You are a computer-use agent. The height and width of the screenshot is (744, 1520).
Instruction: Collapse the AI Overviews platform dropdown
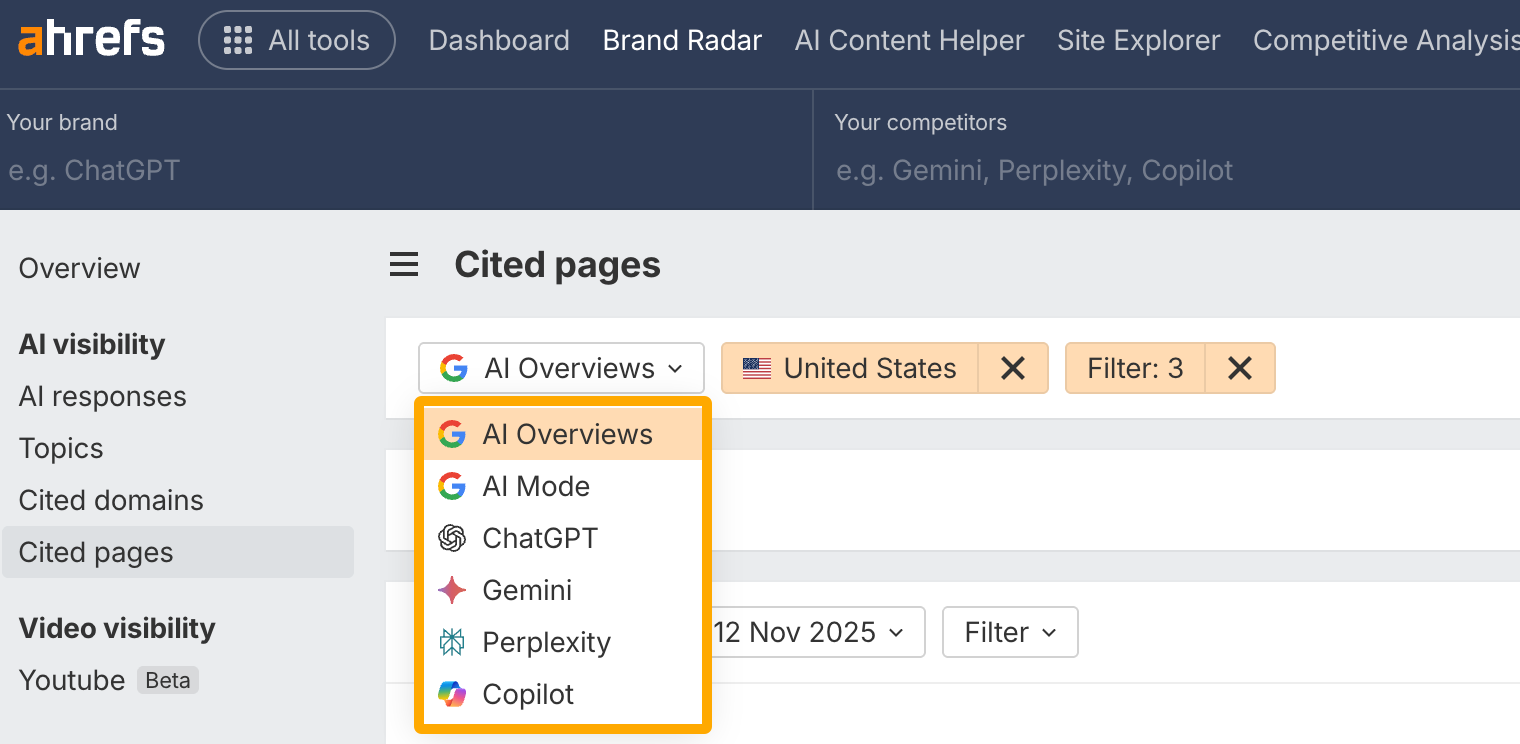tap(561, 368)
